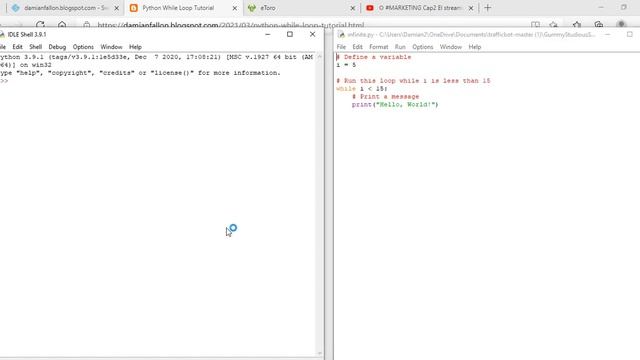Open Edit menu in IDLE Shell
This screenshot has width=640, height=360.
[x=17, y=47]
